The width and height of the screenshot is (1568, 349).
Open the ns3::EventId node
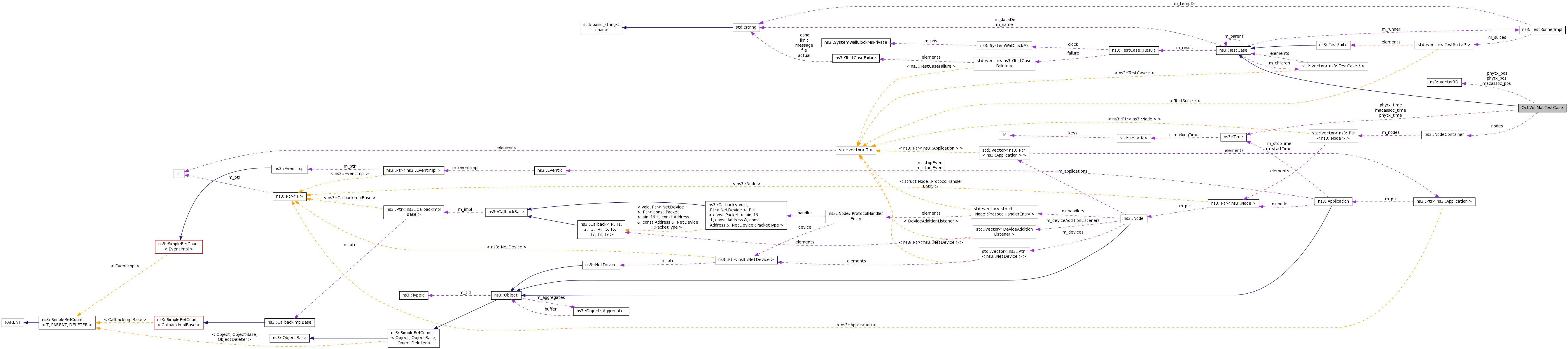(x=550, y=171)
